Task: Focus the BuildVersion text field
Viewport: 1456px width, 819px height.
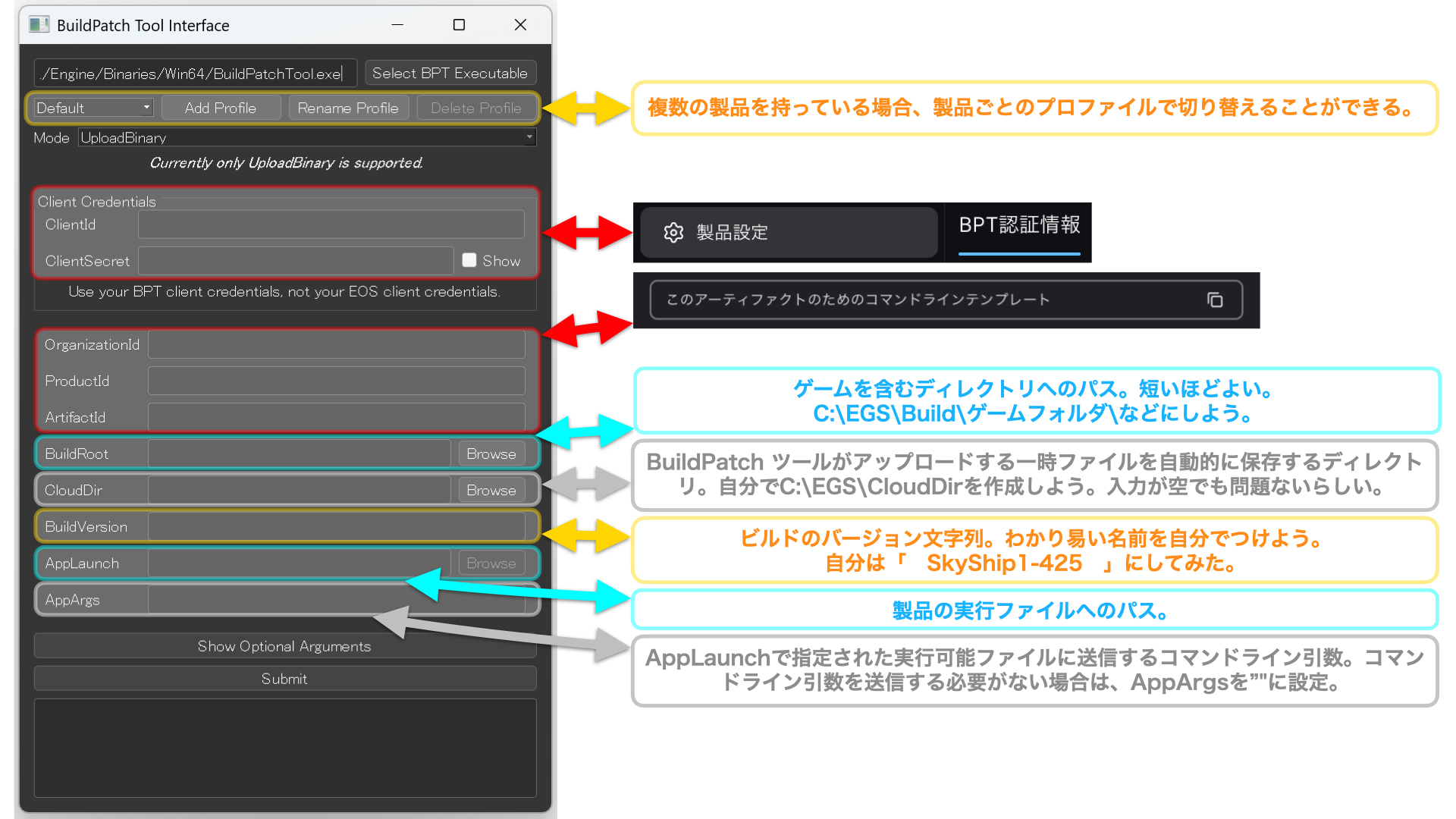Action: [x=336, y=526]
